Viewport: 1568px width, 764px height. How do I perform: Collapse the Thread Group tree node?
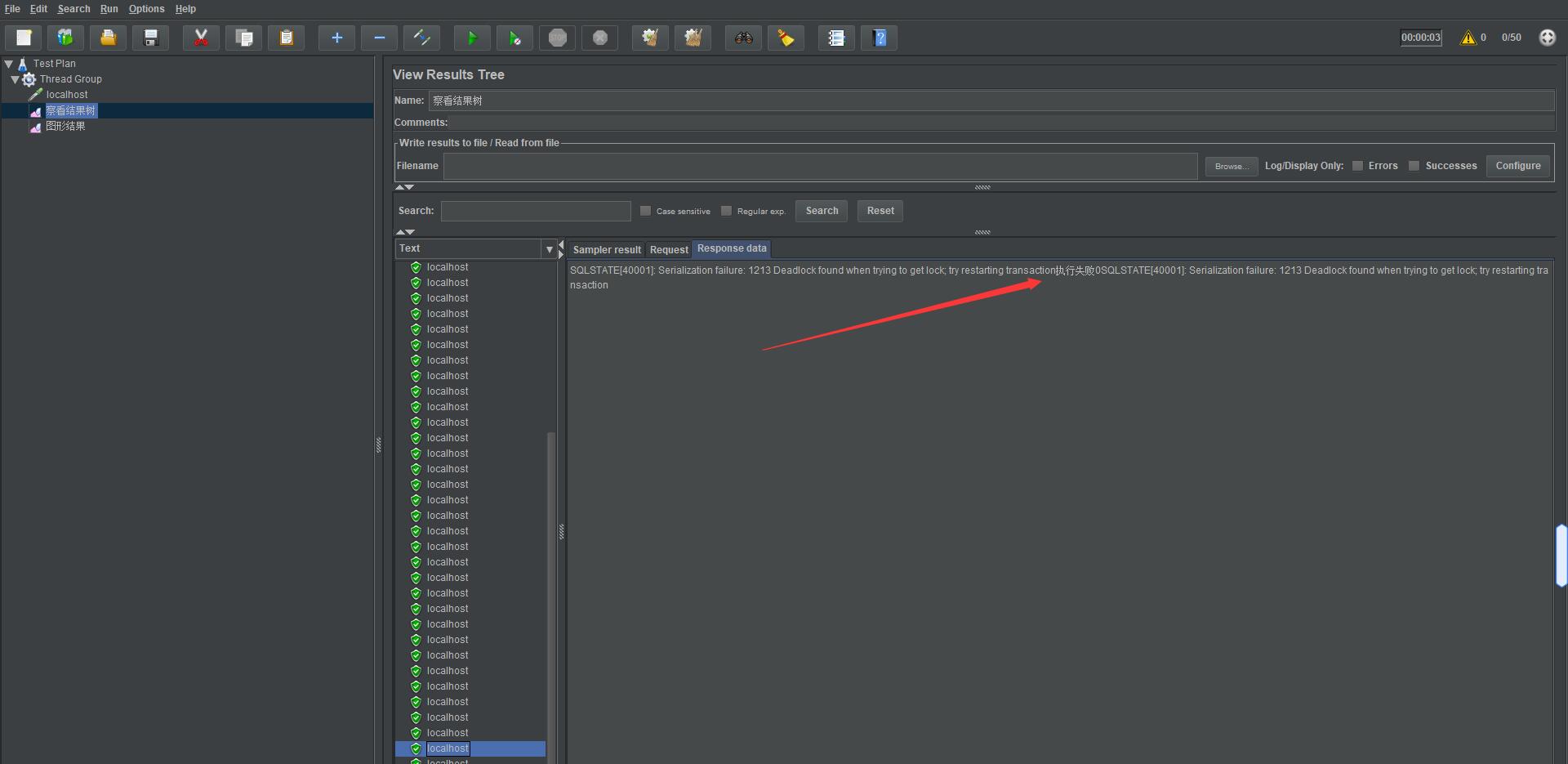(15, 79)
